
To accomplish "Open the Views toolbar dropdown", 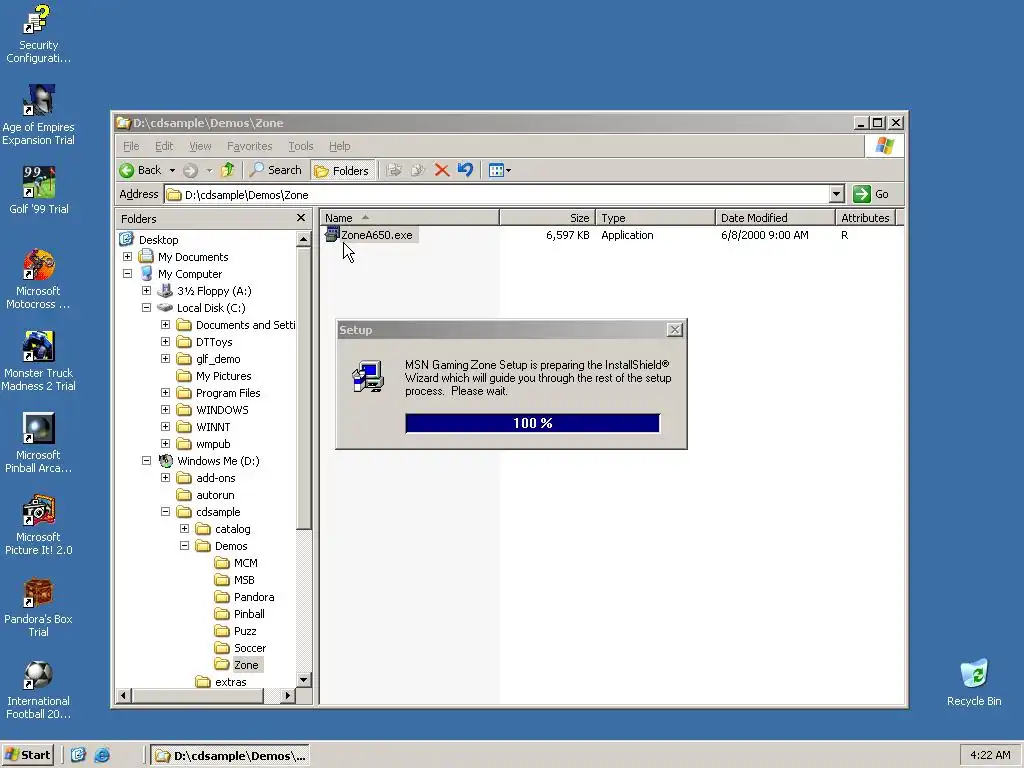I will (x=500, y=170).
